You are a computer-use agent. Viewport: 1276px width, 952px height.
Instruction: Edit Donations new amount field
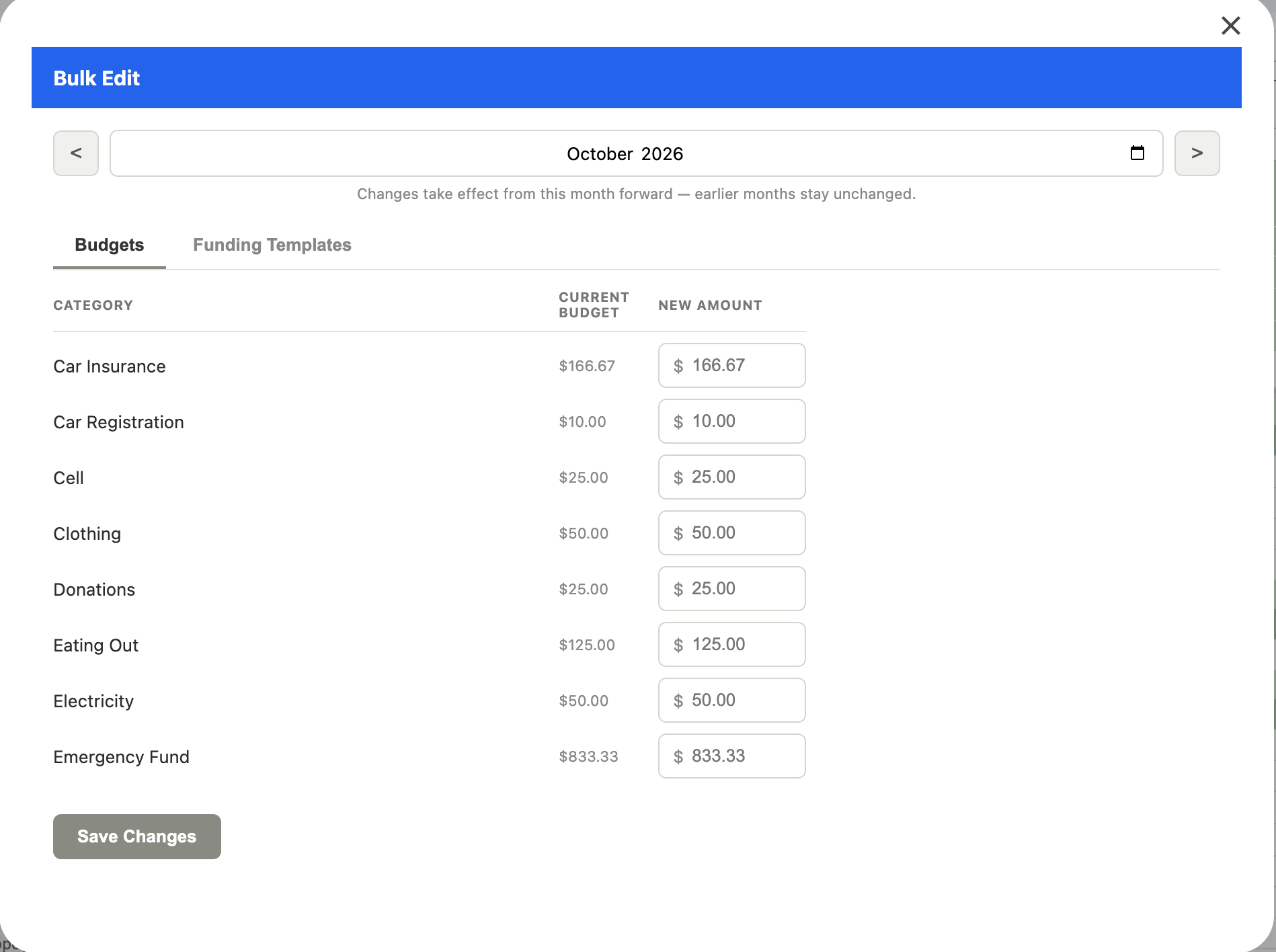732,589
